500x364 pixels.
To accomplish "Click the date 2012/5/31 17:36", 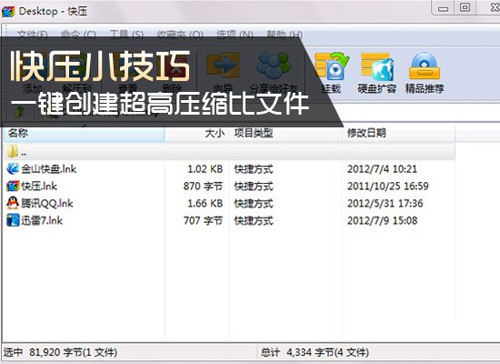I will [385, 203].
